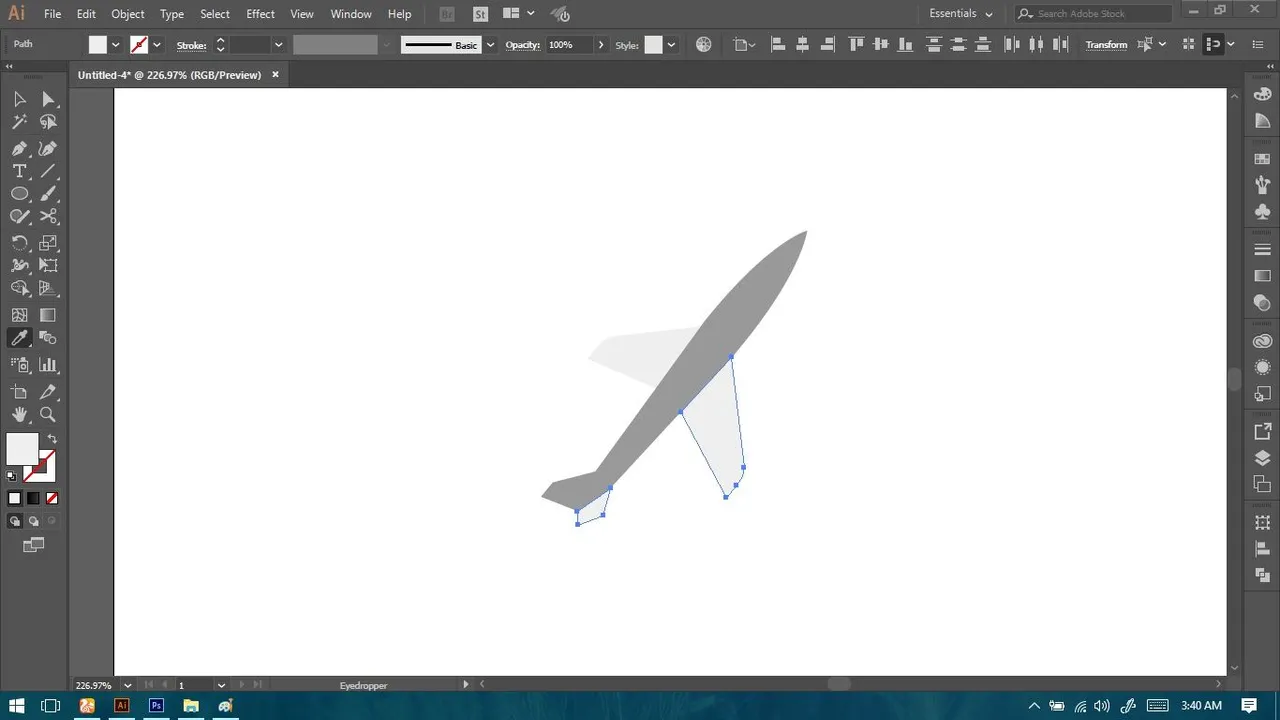This screenshot has height=720, width=1280.
Task: Open the Essentials workspace dropdown
Action: (961, 14)
